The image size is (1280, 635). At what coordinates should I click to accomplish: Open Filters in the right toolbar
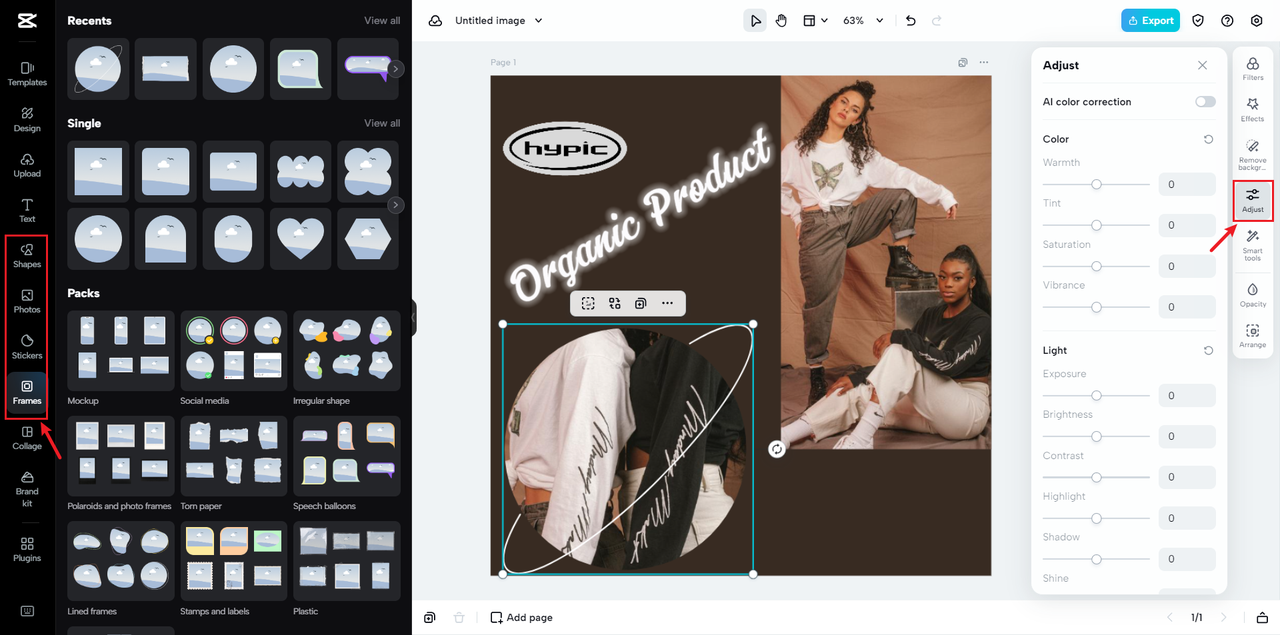(x=1252, y=69)
